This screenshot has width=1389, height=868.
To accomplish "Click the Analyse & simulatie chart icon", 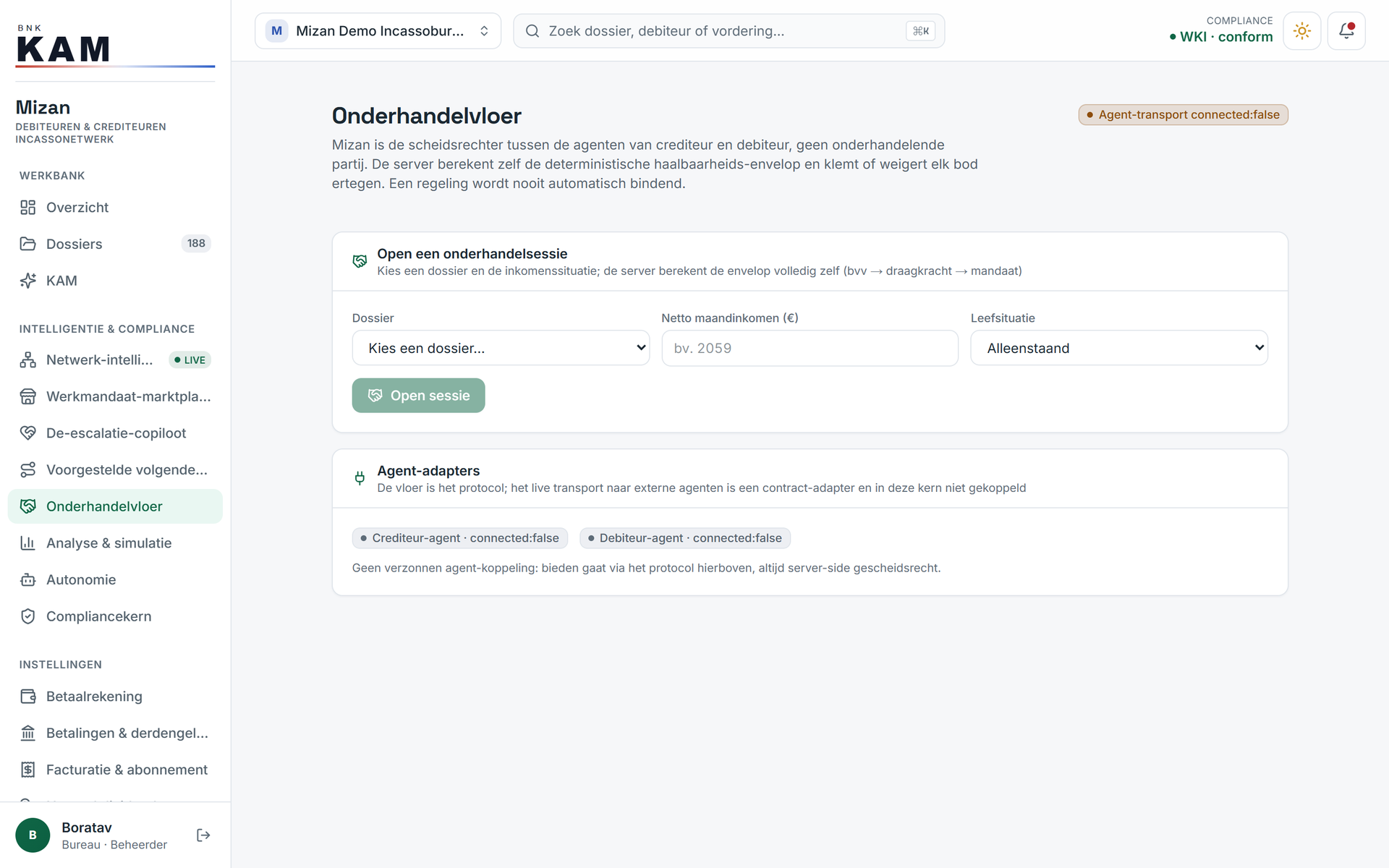I will pos(27,542).
